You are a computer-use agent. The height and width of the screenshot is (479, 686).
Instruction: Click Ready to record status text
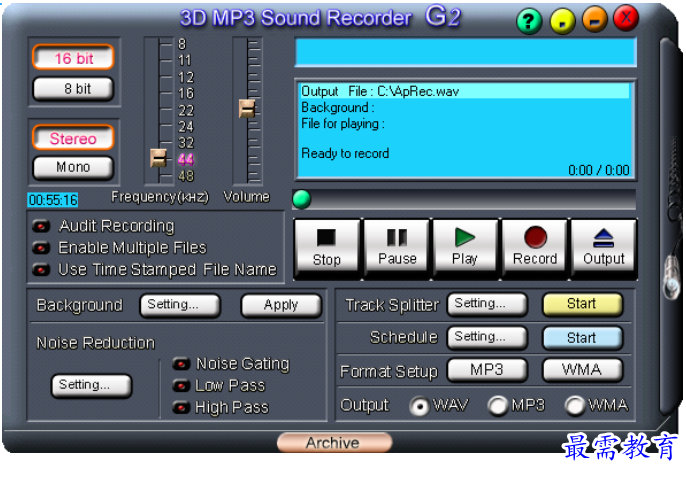[x=345, y=154]
